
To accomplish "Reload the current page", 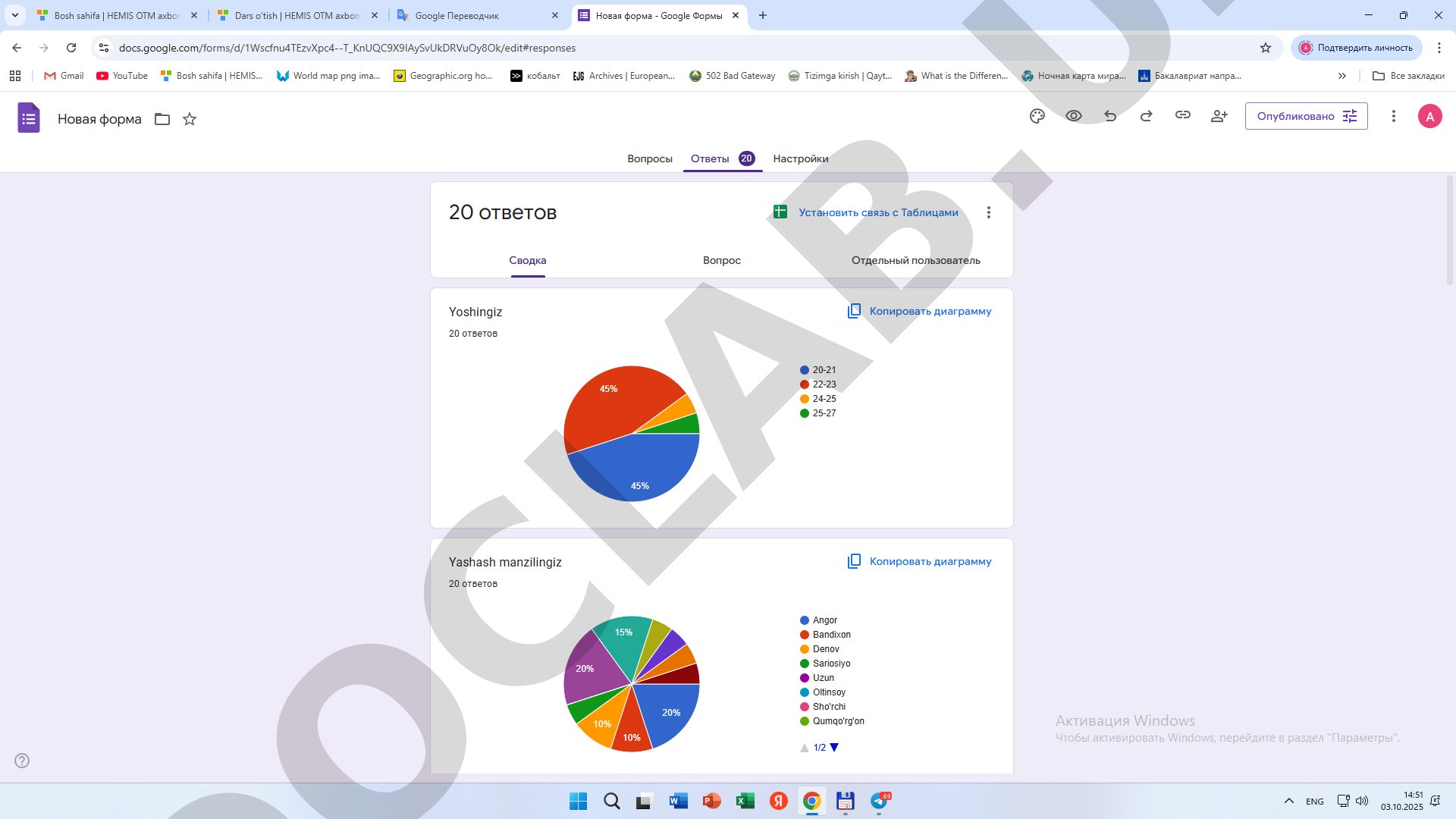I will click(71, 48).
